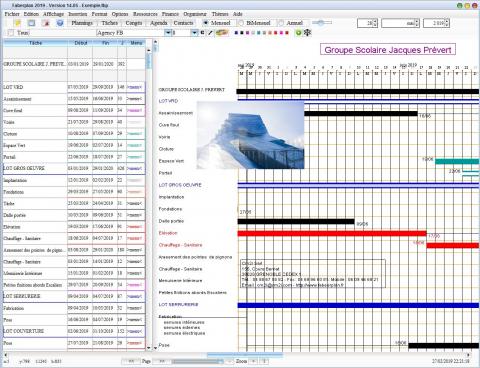Click the pencil line drawing icon
The width and height of the screenshot is (480, 368).
tap(210, 33)
